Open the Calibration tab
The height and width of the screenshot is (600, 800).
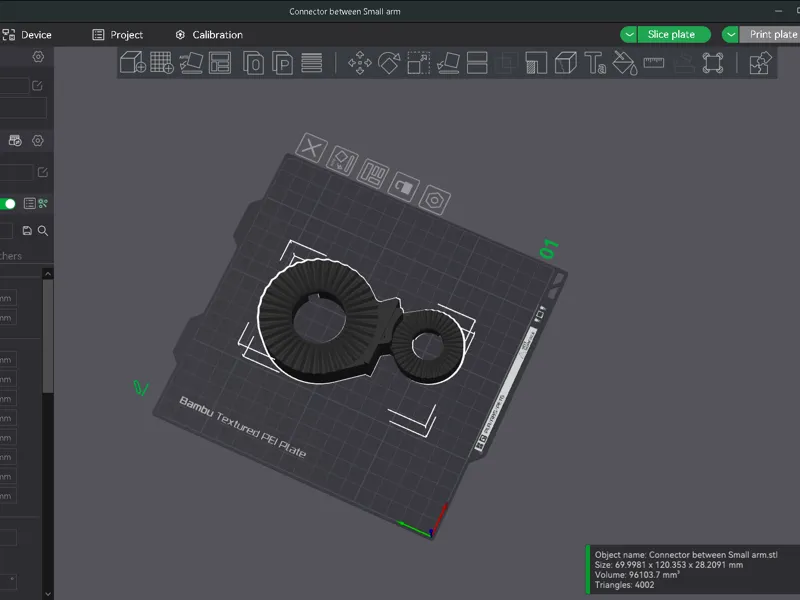[x=209, y=35]
